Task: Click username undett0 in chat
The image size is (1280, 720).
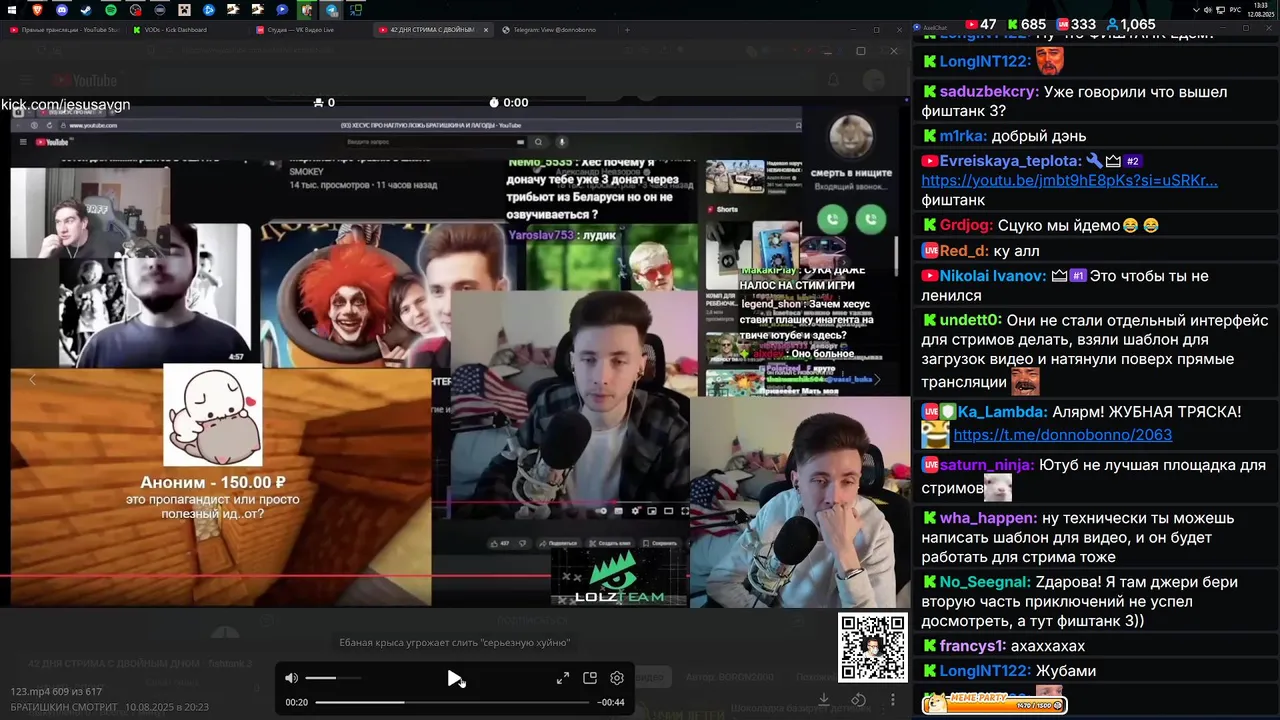Action: click(x=970, y=320)
